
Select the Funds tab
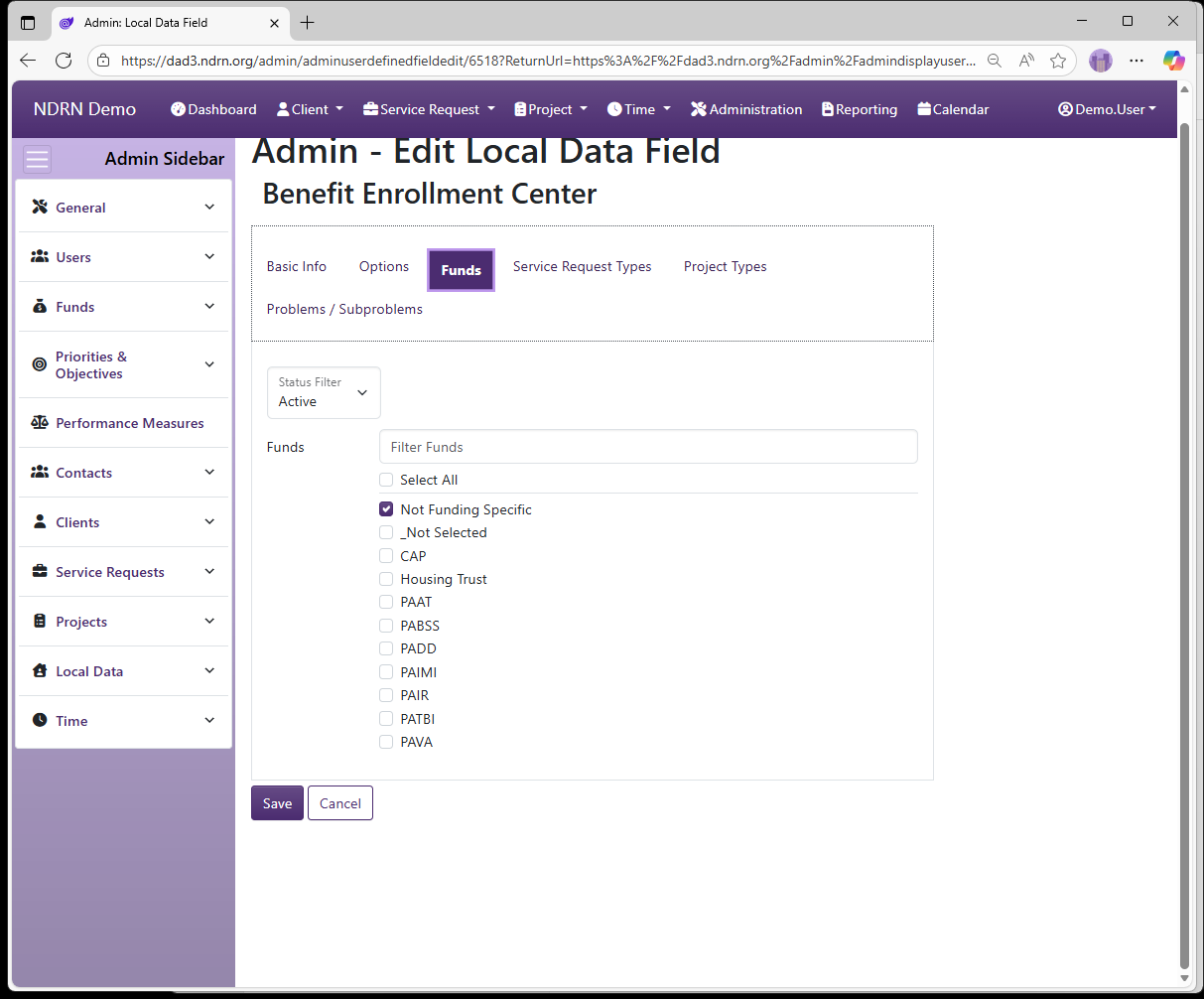coord(461,270)
